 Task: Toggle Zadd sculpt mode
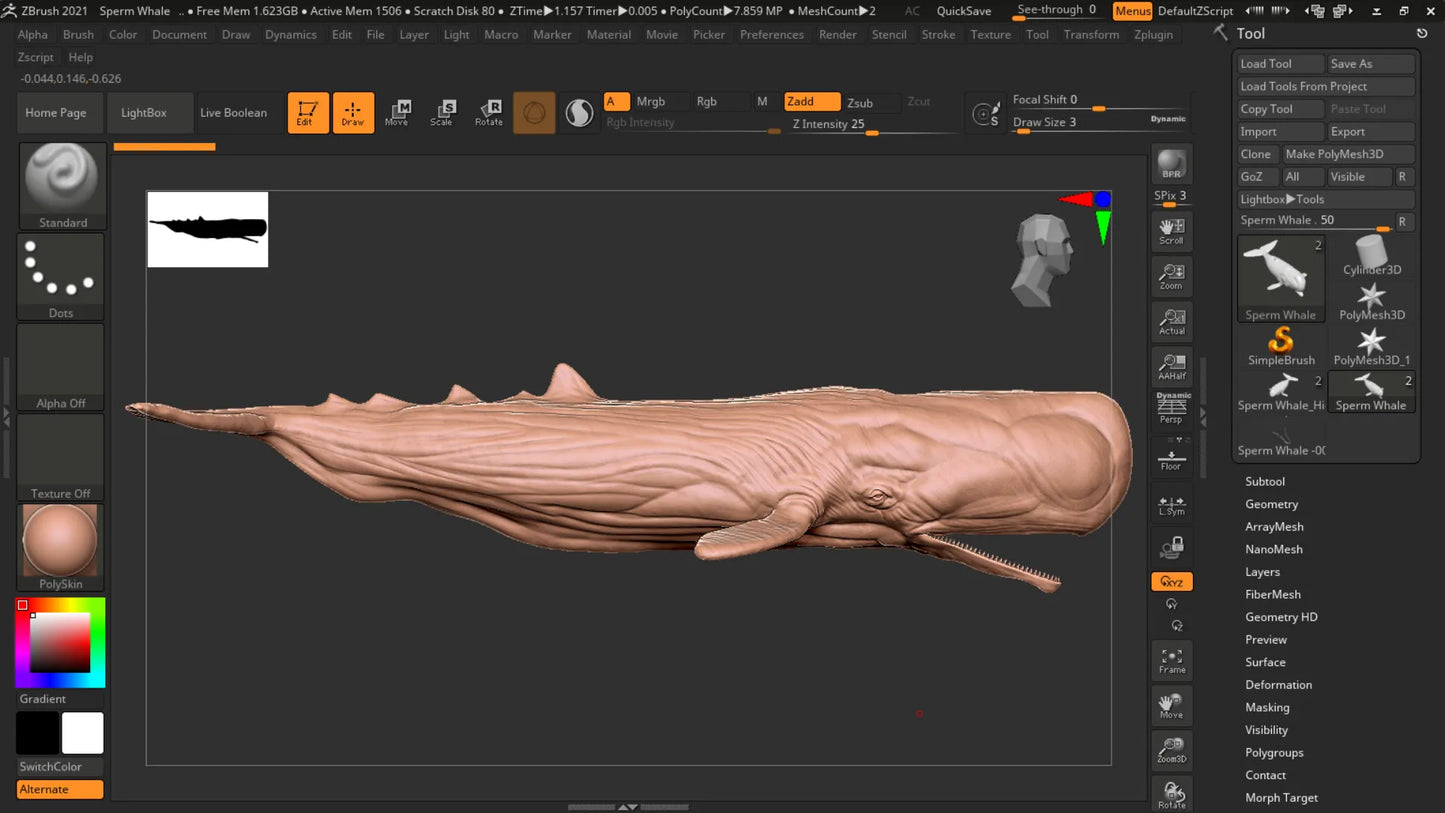click(811, 102)
